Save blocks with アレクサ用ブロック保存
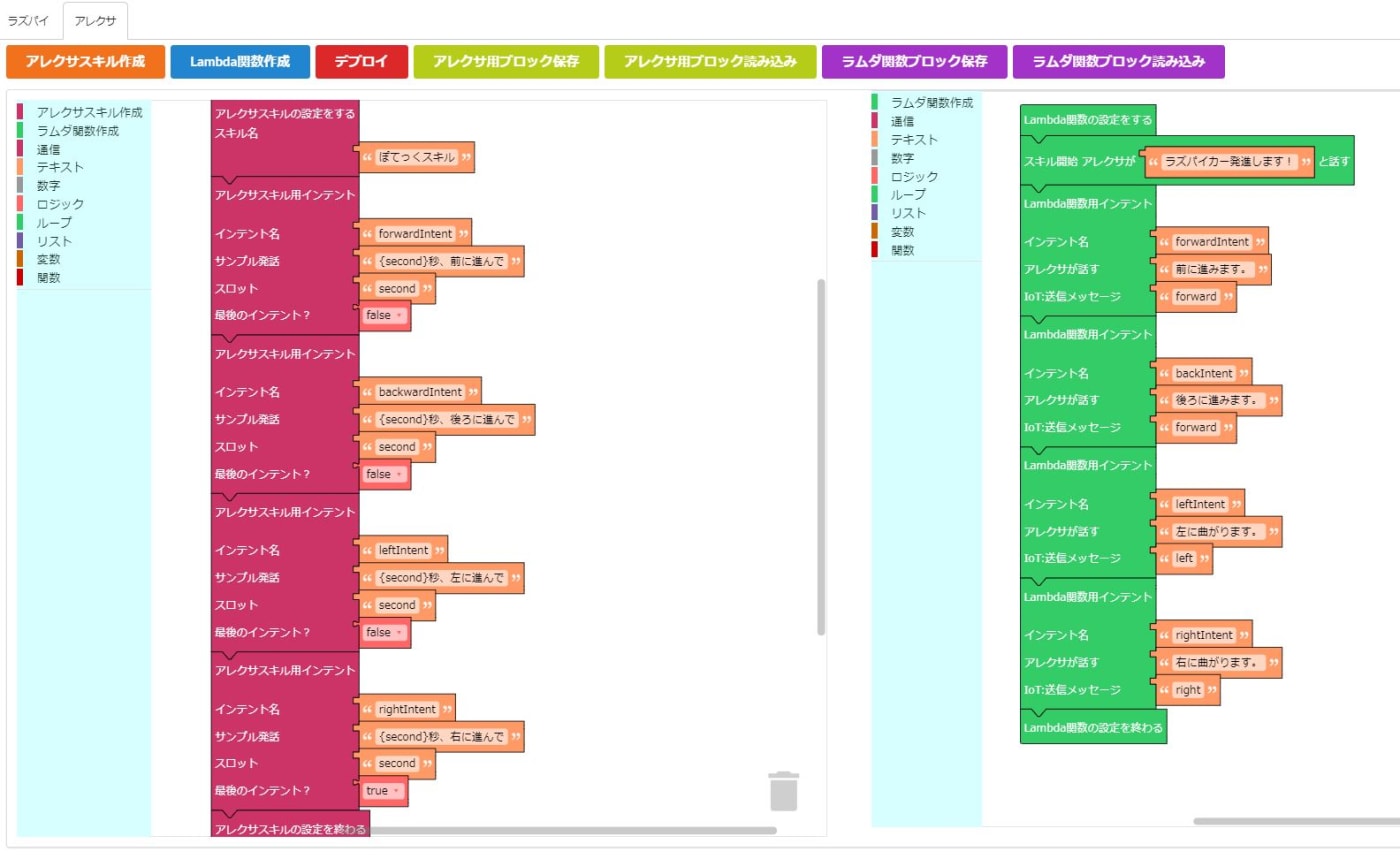 (x=506, y=62)
